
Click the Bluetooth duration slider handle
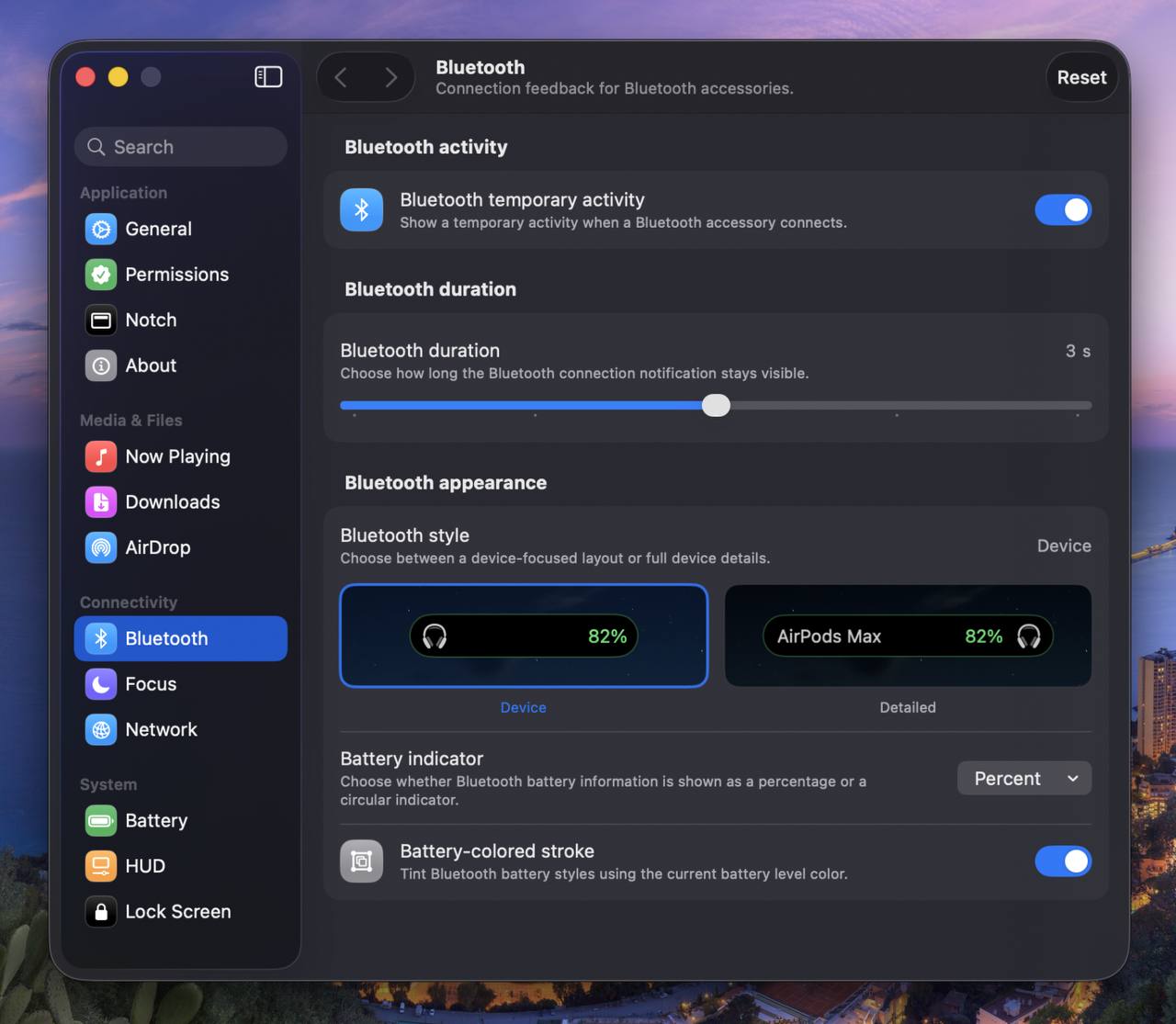tap(716, 405)
